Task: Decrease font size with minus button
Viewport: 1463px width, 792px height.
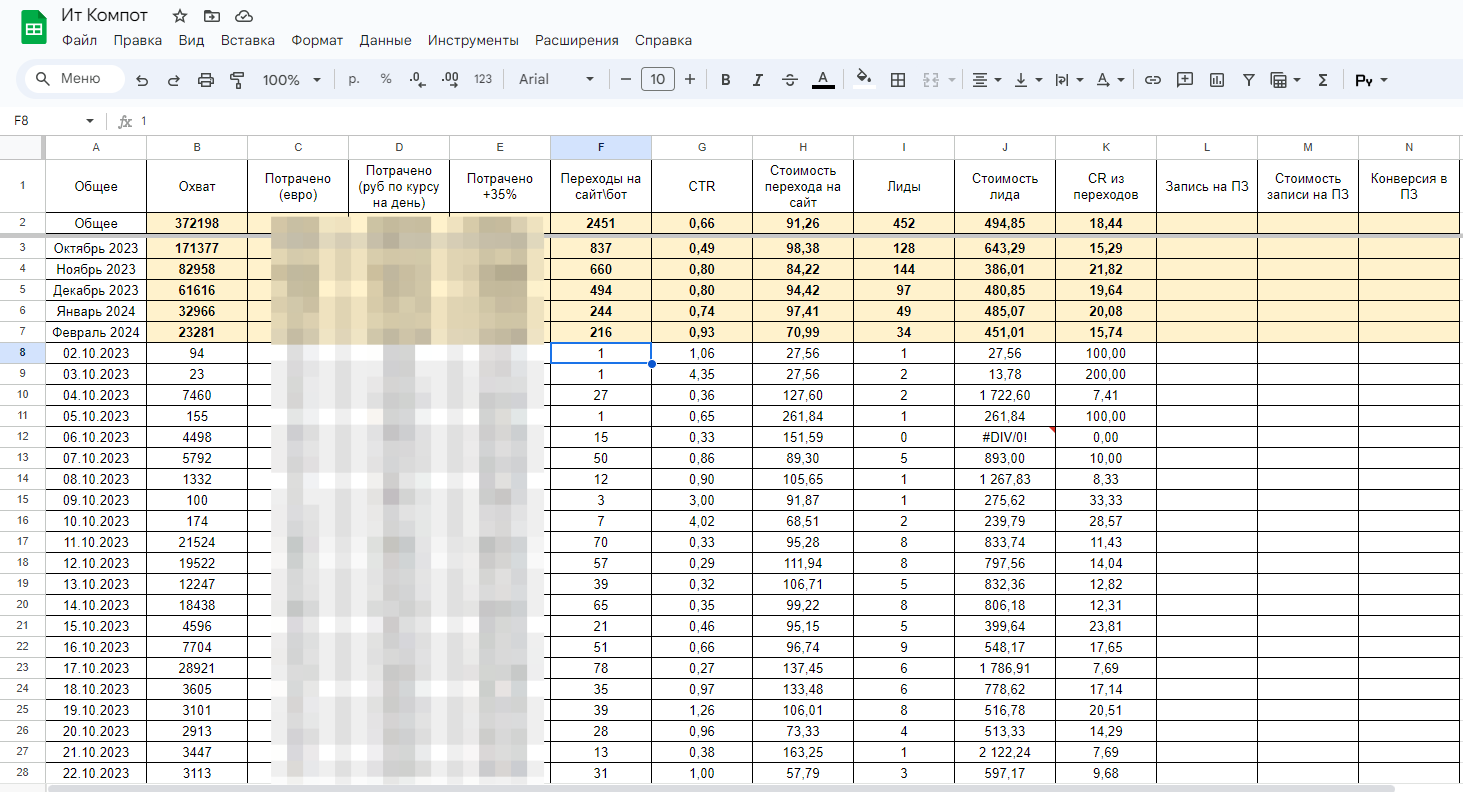Action: pos(626,80)
